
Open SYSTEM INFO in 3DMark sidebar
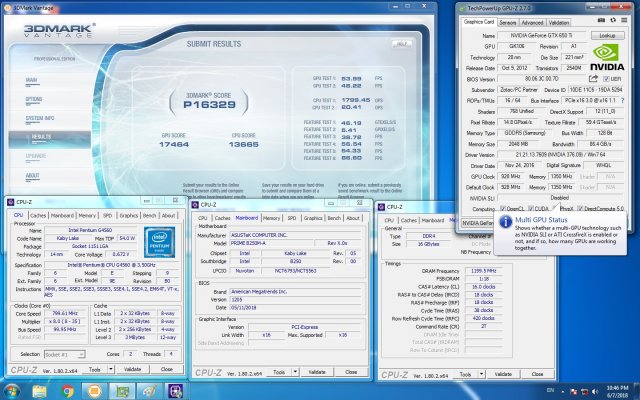[39, 117]
